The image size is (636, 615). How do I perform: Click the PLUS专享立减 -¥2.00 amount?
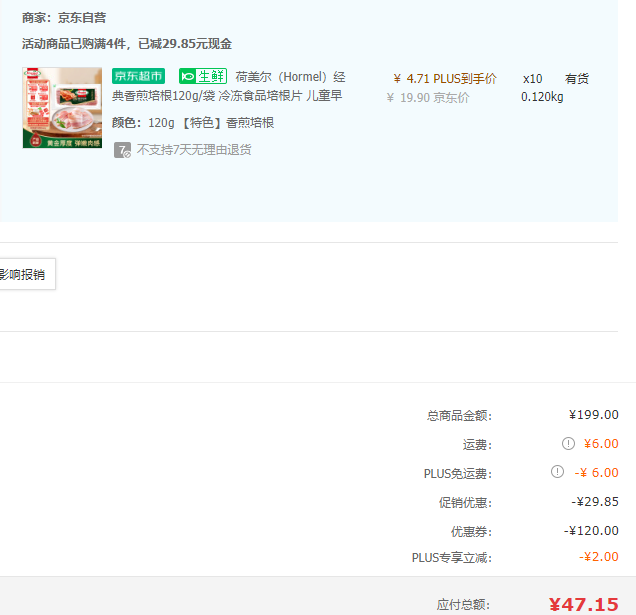599,557
